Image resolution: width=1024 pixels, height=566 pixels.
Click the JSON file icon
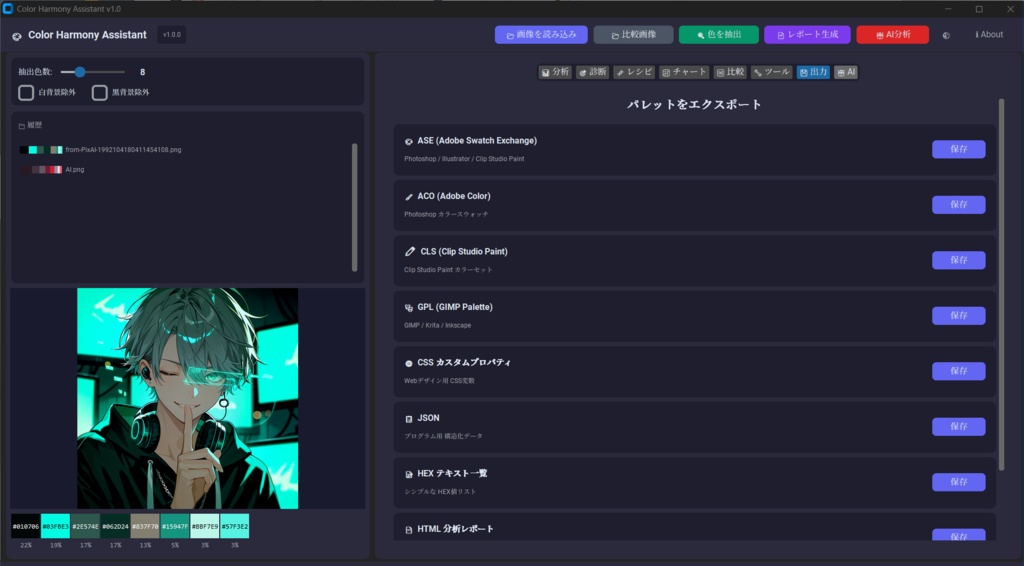409,418
